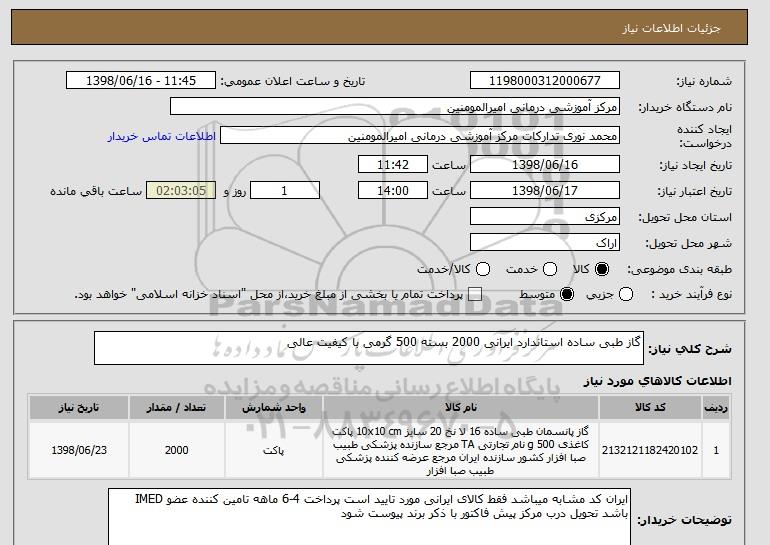Click the delivery province field مرکزی
The width and height of the screenshot is (770, 545).
545,217
